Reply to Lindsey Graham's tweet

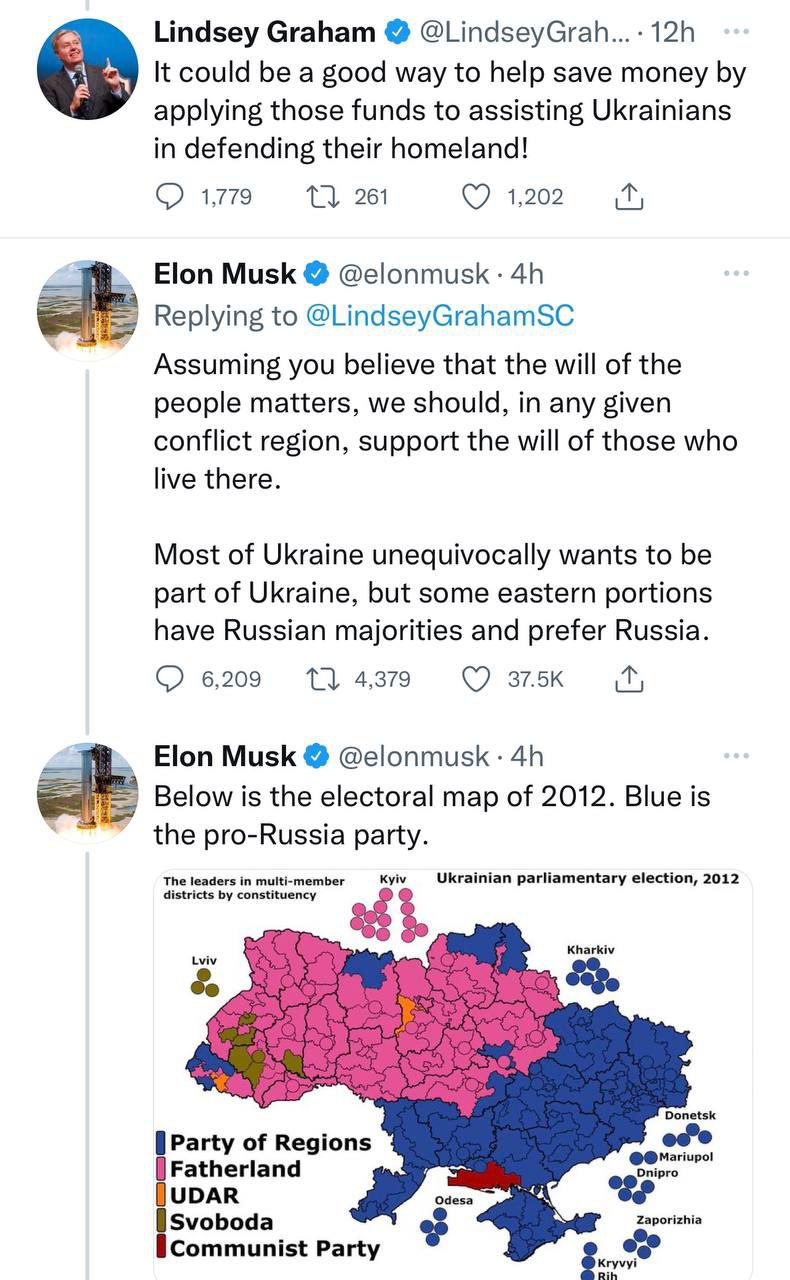coord(172,197)
